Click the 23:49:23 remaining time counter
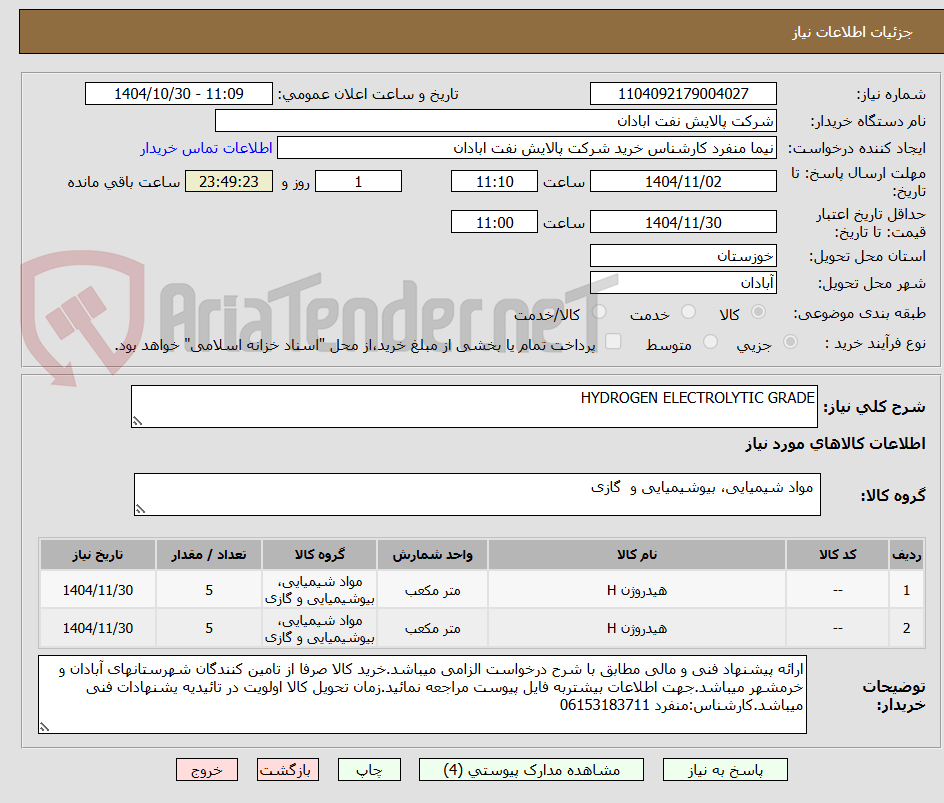Viewport: 944px width, 803px height. pos(228,181)
